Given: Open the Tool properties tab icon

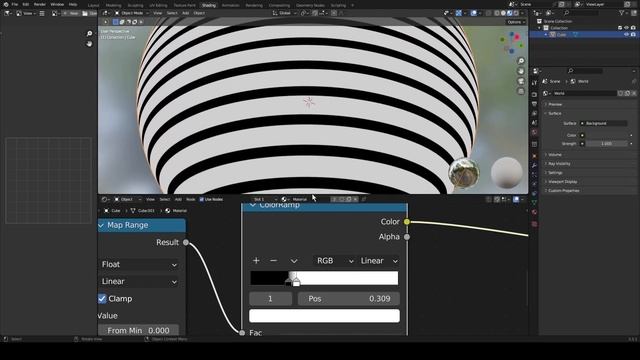Looking at the screenshot, I should (534, 83).
